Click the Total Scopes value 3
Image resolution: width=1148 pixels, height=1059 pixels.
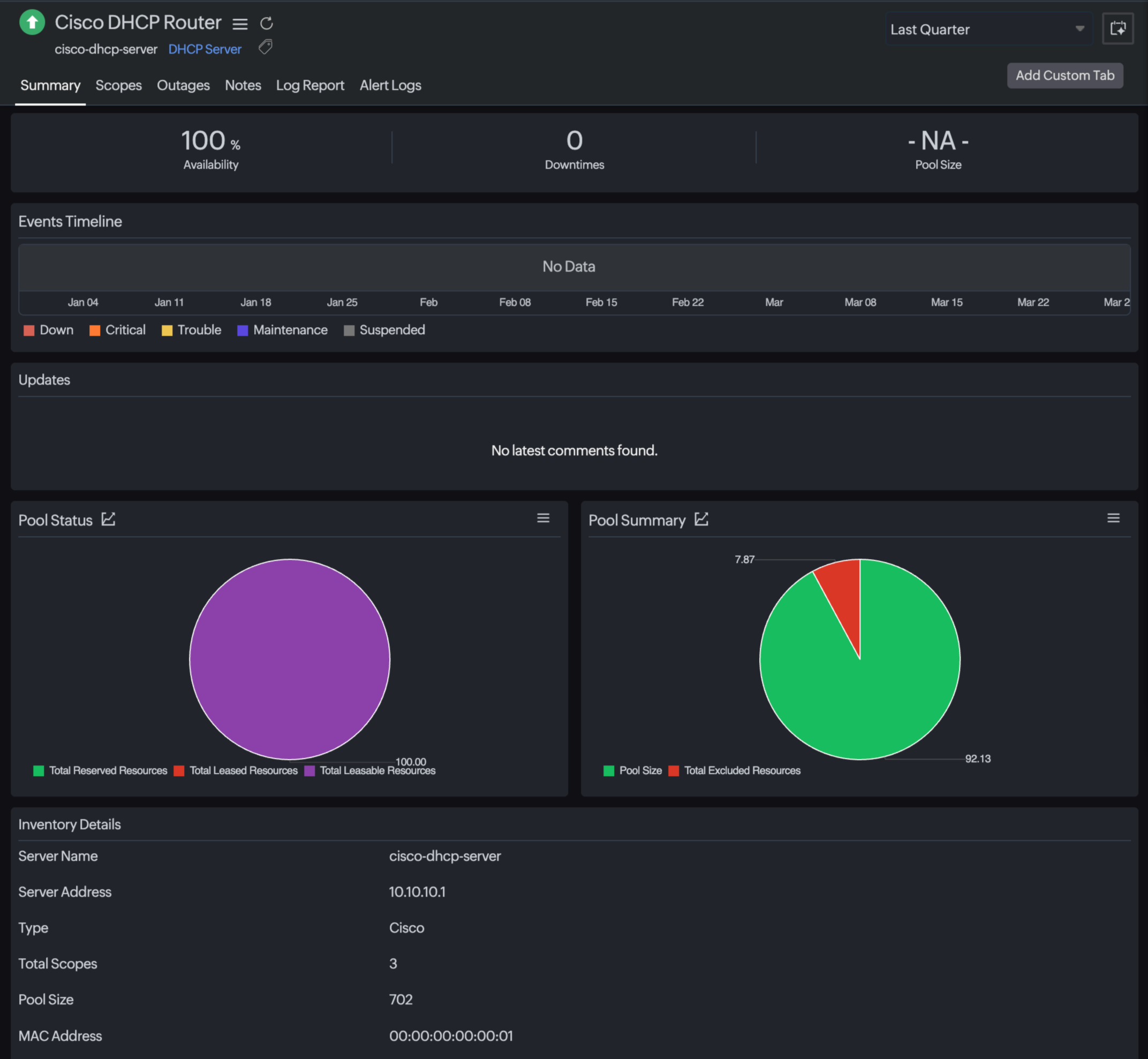coord(393,963)
